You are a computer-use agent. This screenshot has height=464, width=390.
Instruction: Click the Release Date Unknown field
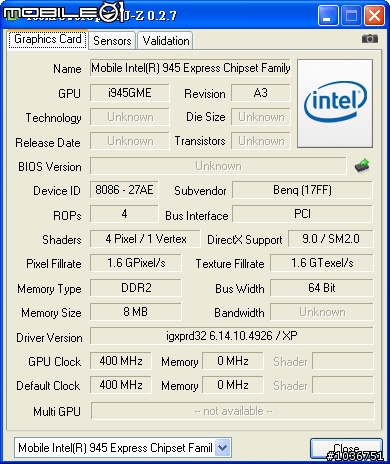(130, 141)
